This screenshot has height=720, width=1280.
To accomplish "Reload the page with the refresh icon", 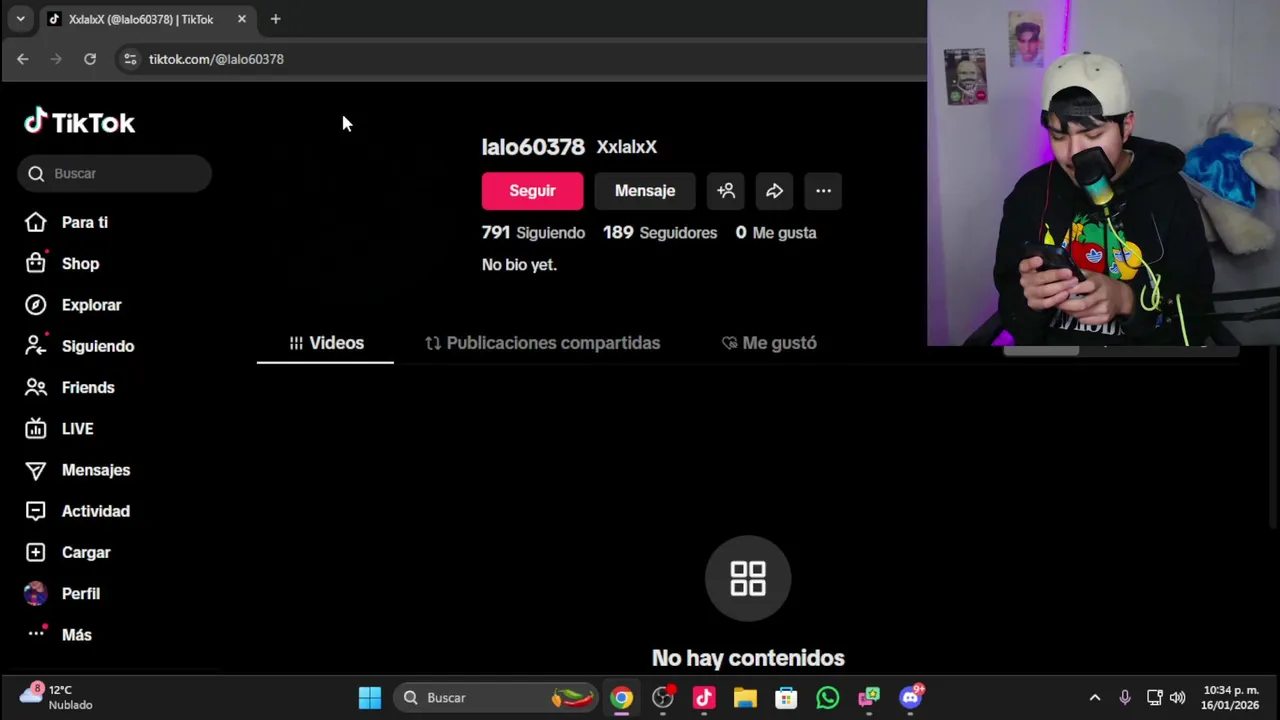I will click(x=90, y=59).
